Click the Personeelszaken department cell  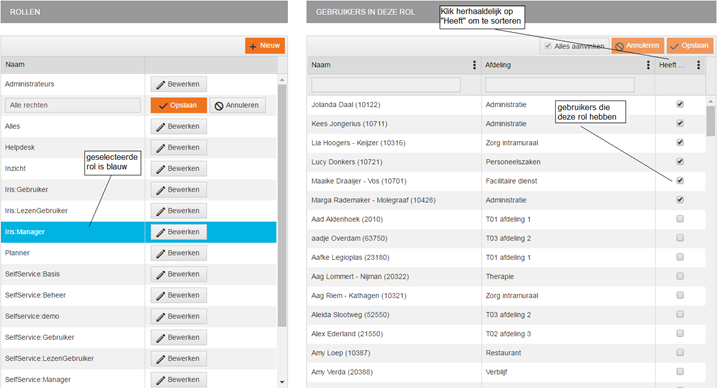[x=568, y=162]
